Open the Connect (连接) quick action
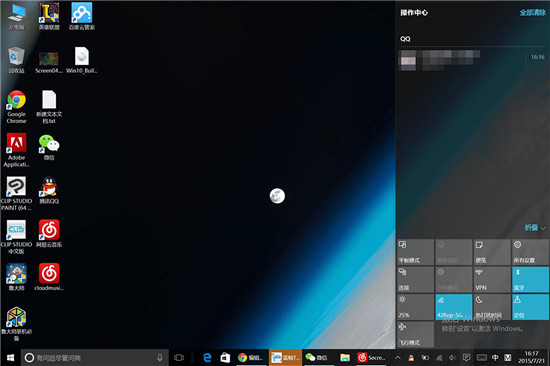The height and width of the screenshot is (366, 550). 416,279
